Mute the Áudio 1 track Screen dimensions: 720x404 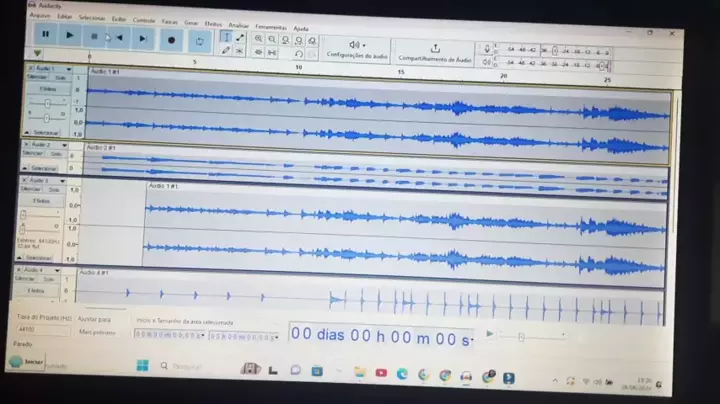[x=37, y=77]
